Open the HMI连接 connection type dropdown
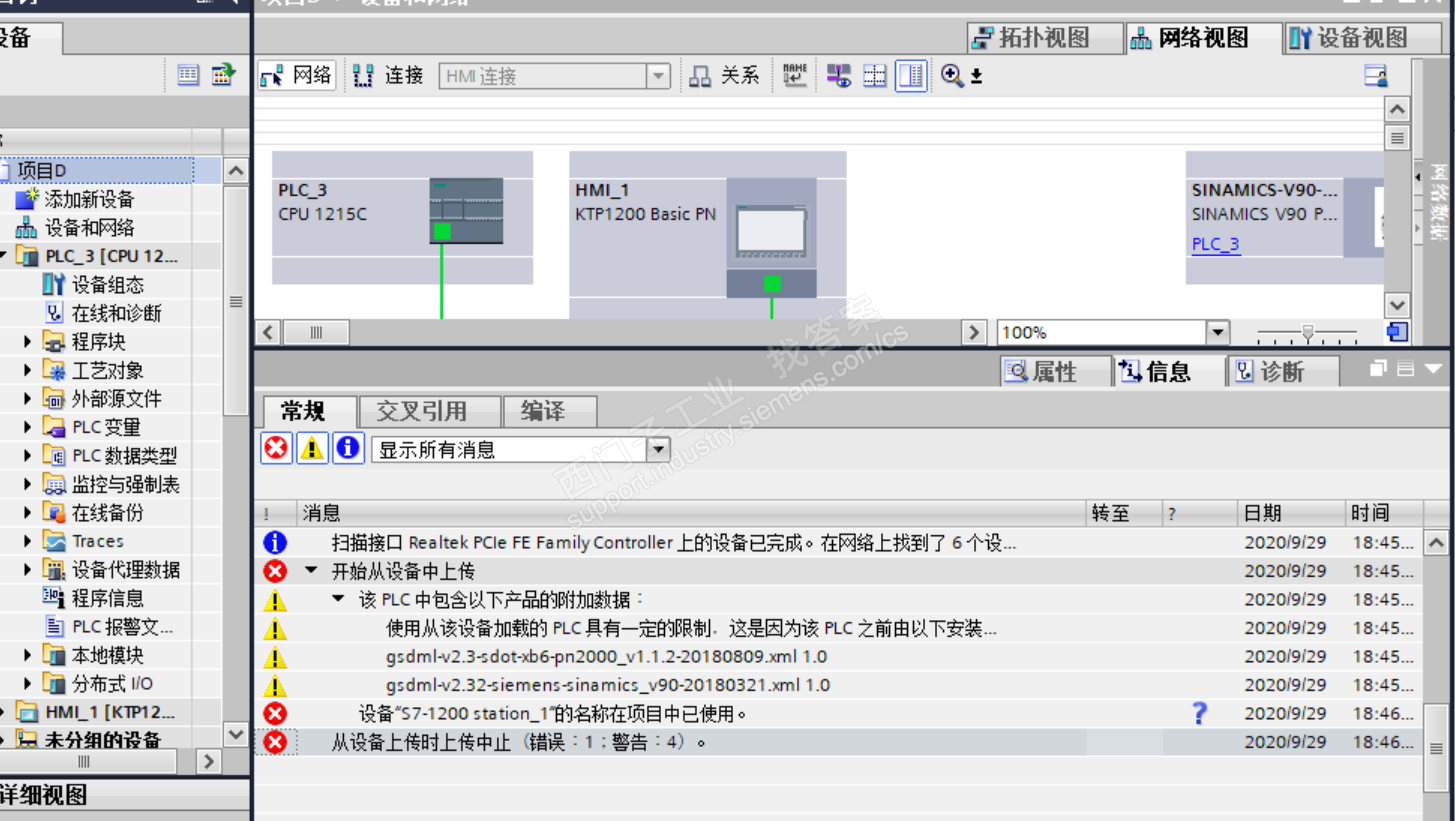The image size is (1455, 821). click(658, 76)
